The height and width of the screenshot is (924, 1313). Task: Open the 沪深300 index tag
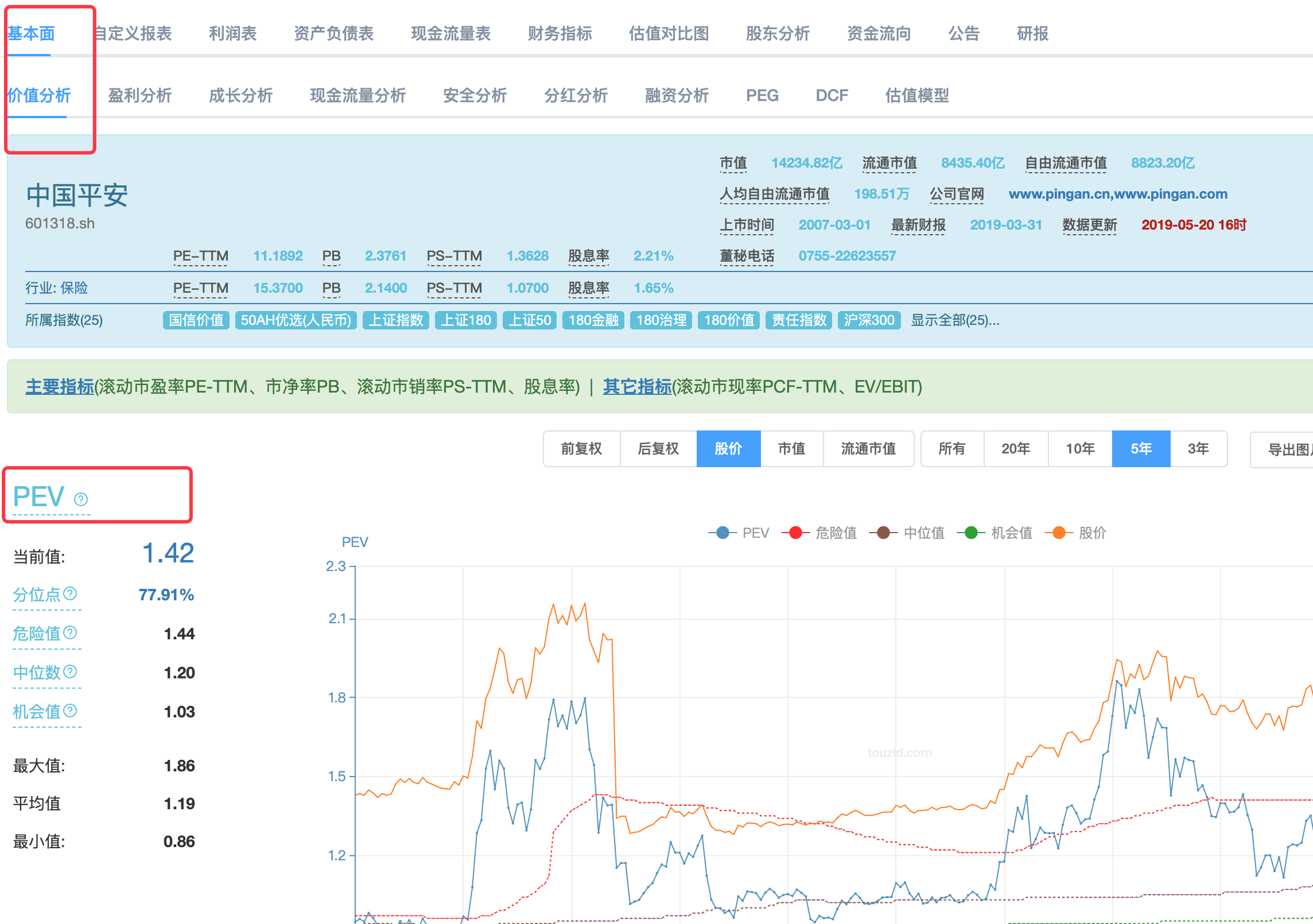869,320
